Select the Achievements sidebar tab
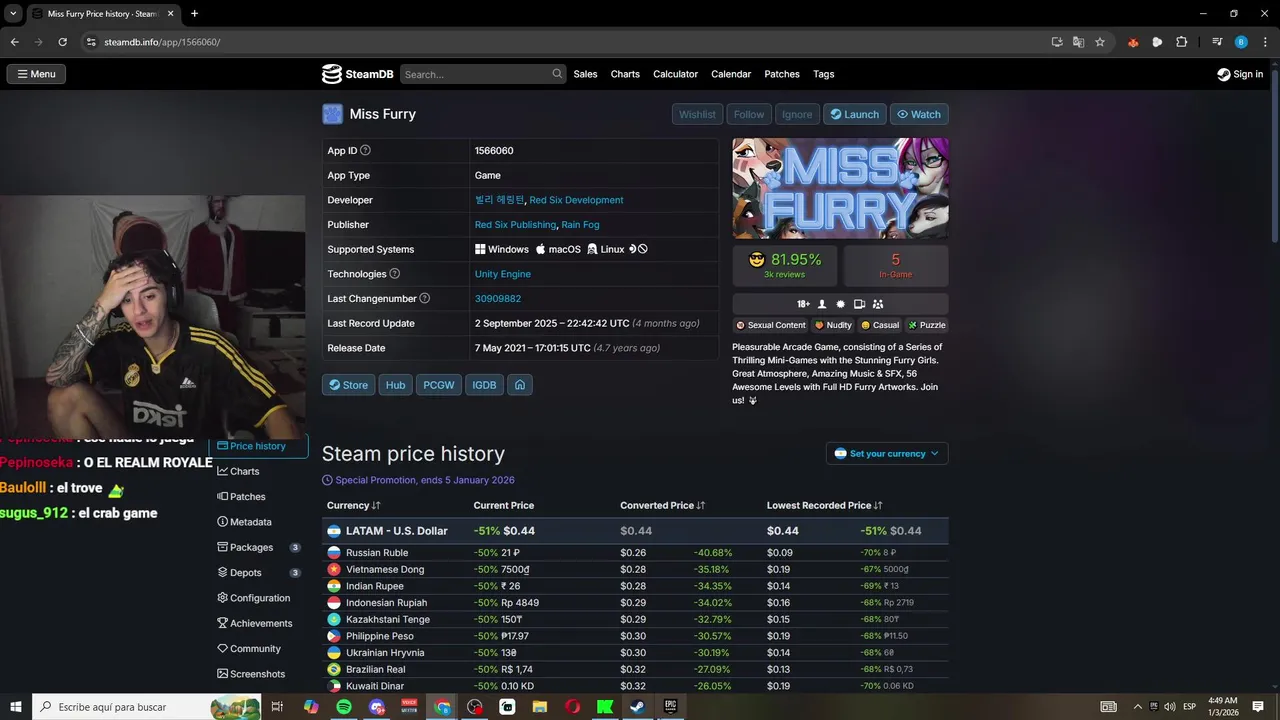 [x=258, y=623]
